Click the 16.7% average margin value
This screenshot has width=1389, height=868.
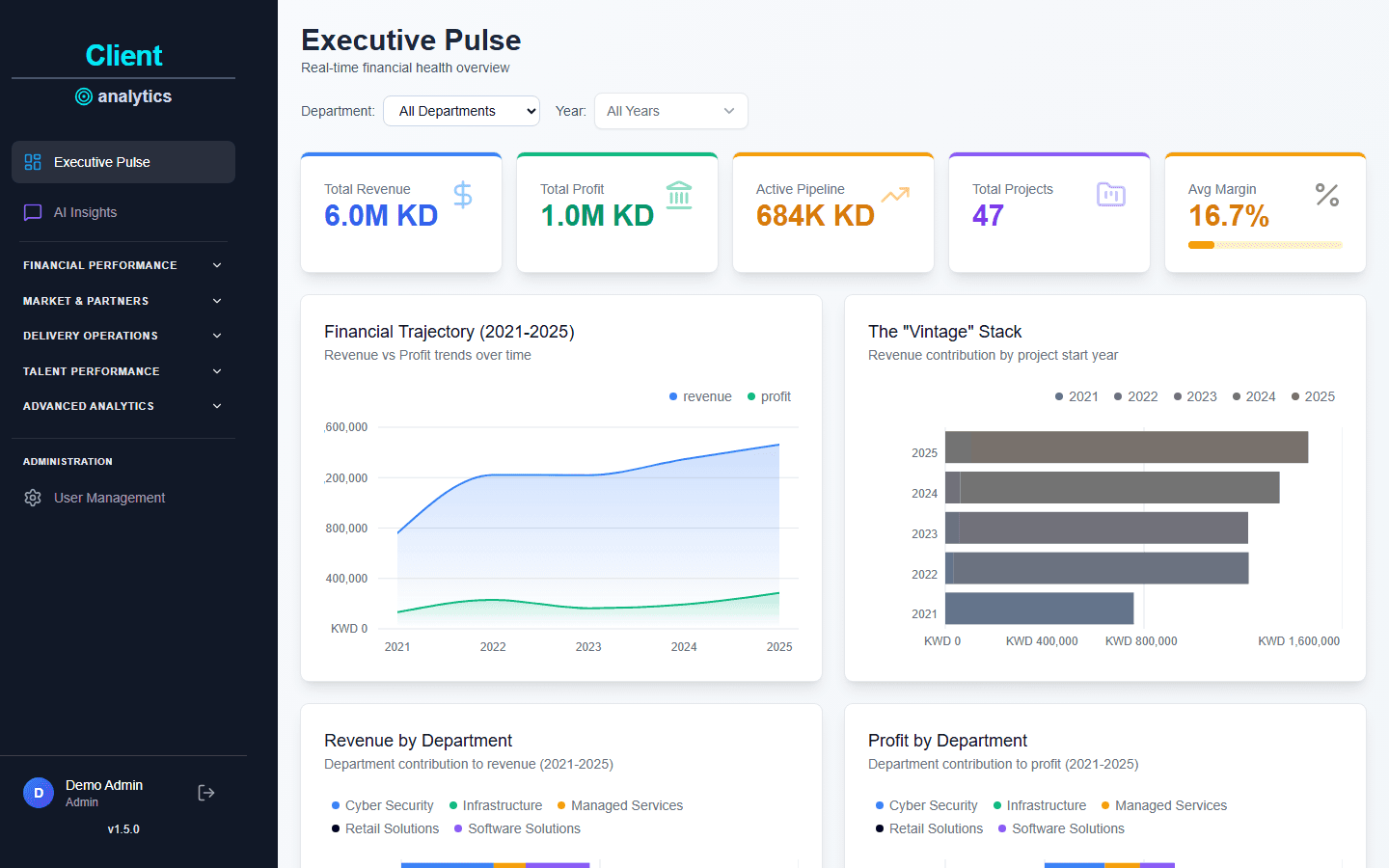[1229, 215]
